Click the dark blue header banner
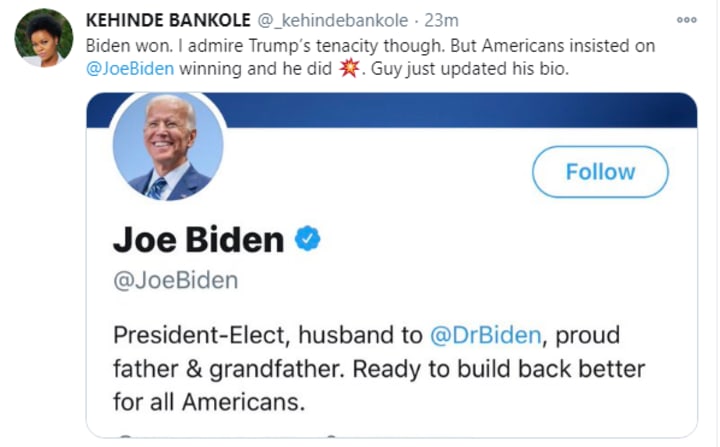The image size is (720, 447). (459, 110)
